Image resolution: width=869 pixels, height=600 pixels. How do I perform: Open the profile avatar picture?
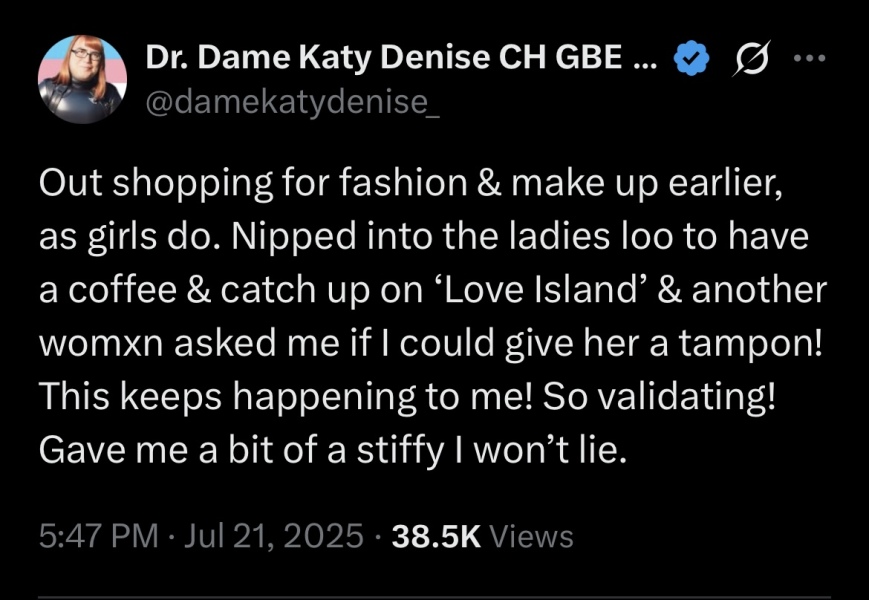click(82, 78)
